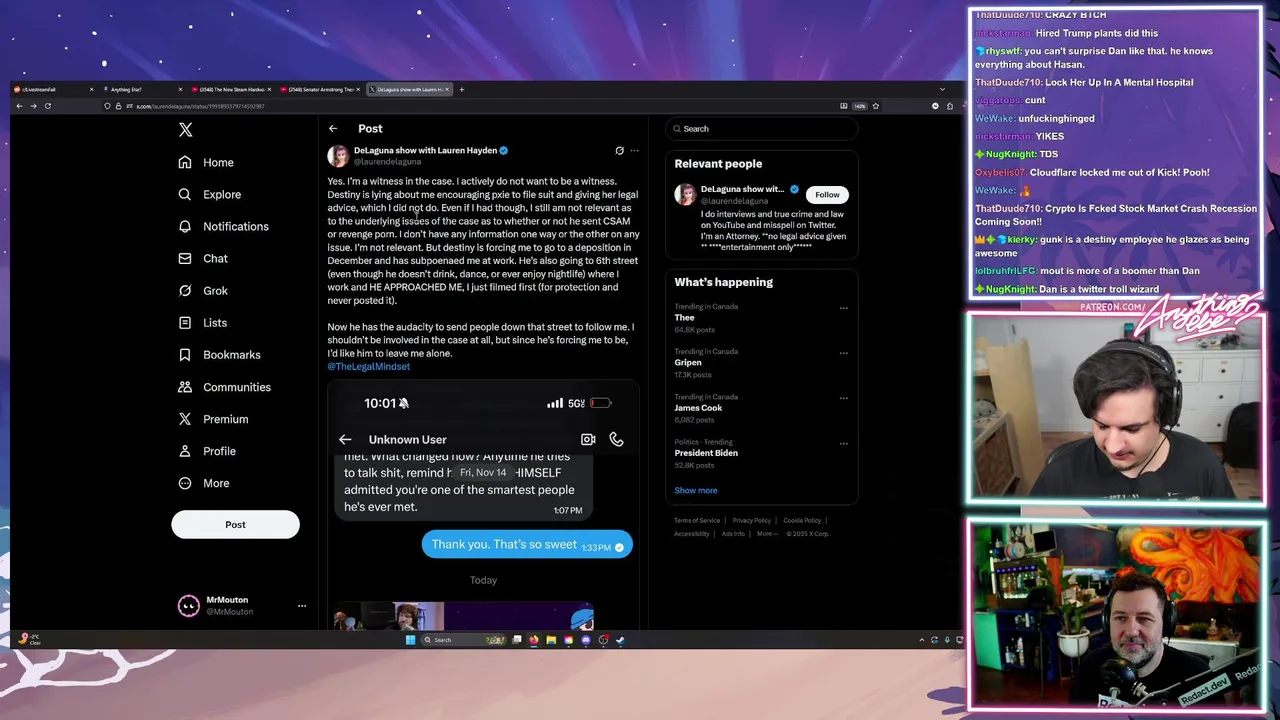
Task: Open options for President Biden trend
Action: (x=844, y=443)
